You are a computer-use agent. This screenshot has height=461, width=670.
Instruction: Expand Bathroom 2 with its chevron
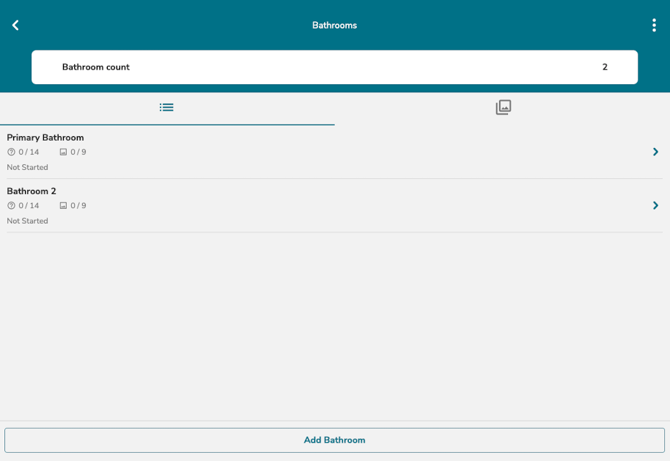pyautogui.click(x=655, y=206)
